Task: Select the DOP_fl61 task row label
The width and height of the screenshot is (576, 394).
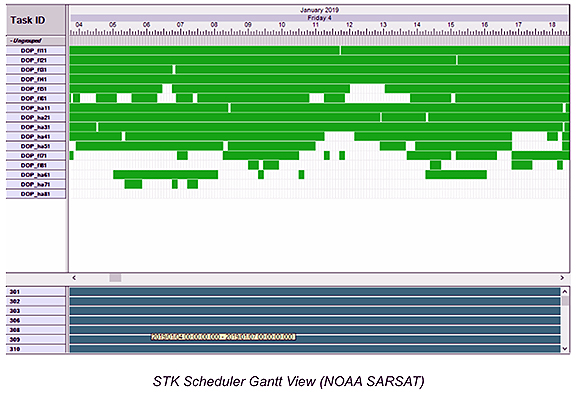Action: (x=36, y=98)
